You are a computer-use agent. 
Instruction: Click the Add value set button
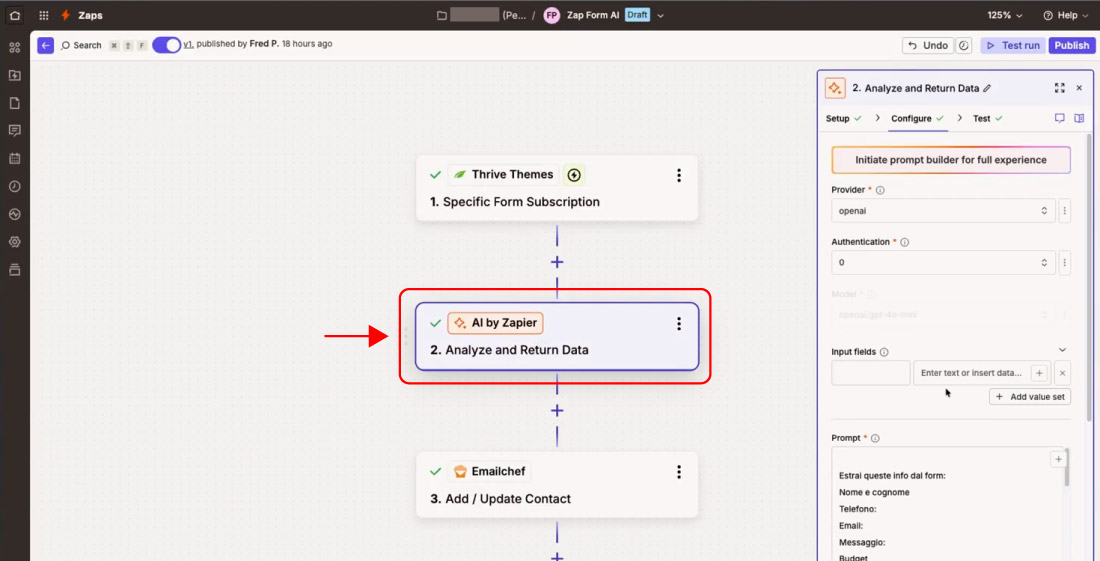pyautogui.click(x=1030, y=397)
